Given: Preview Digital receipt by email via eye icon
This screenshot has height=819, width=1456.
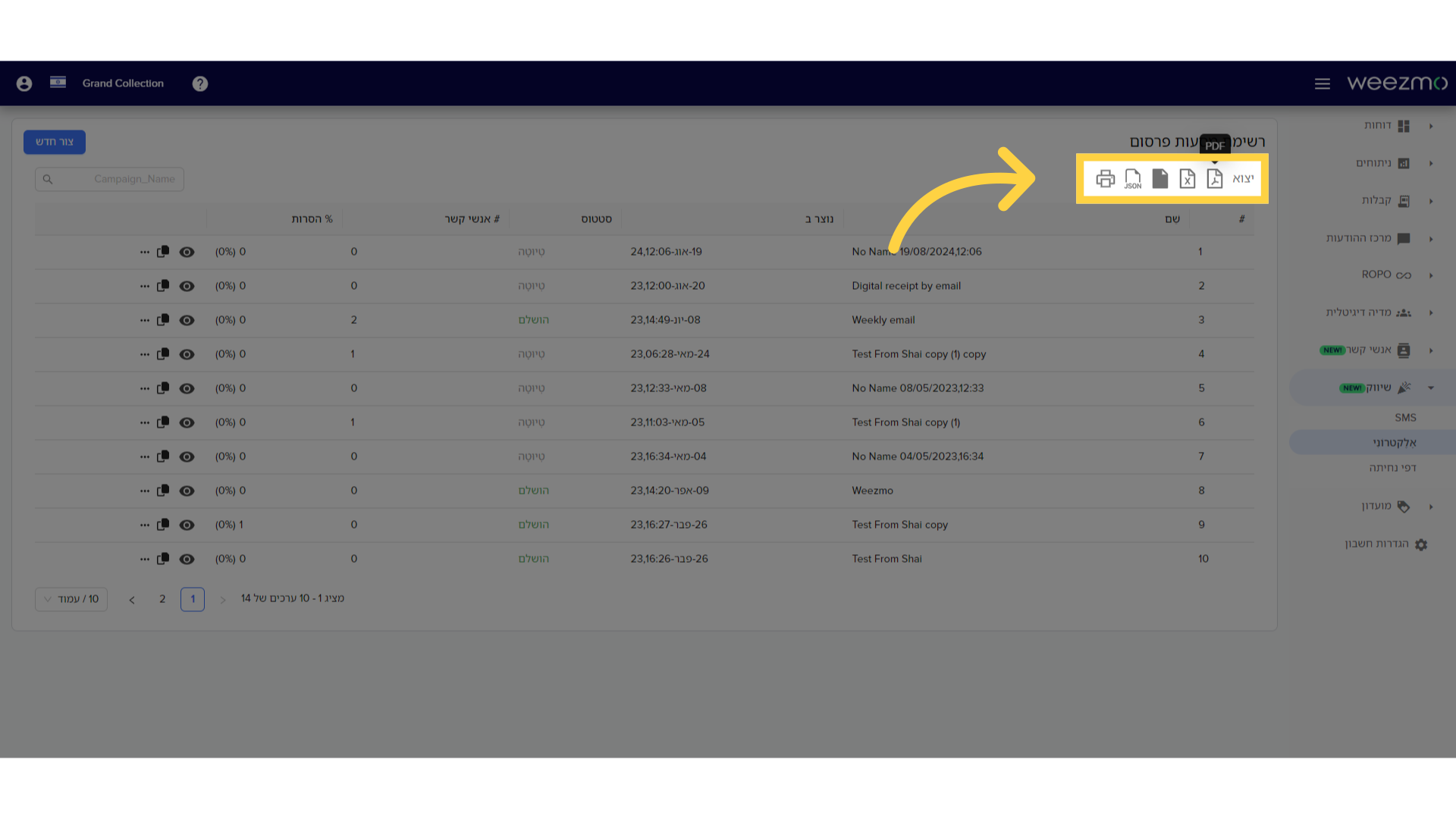Looking at the screenshot, I should click(187, 286).
